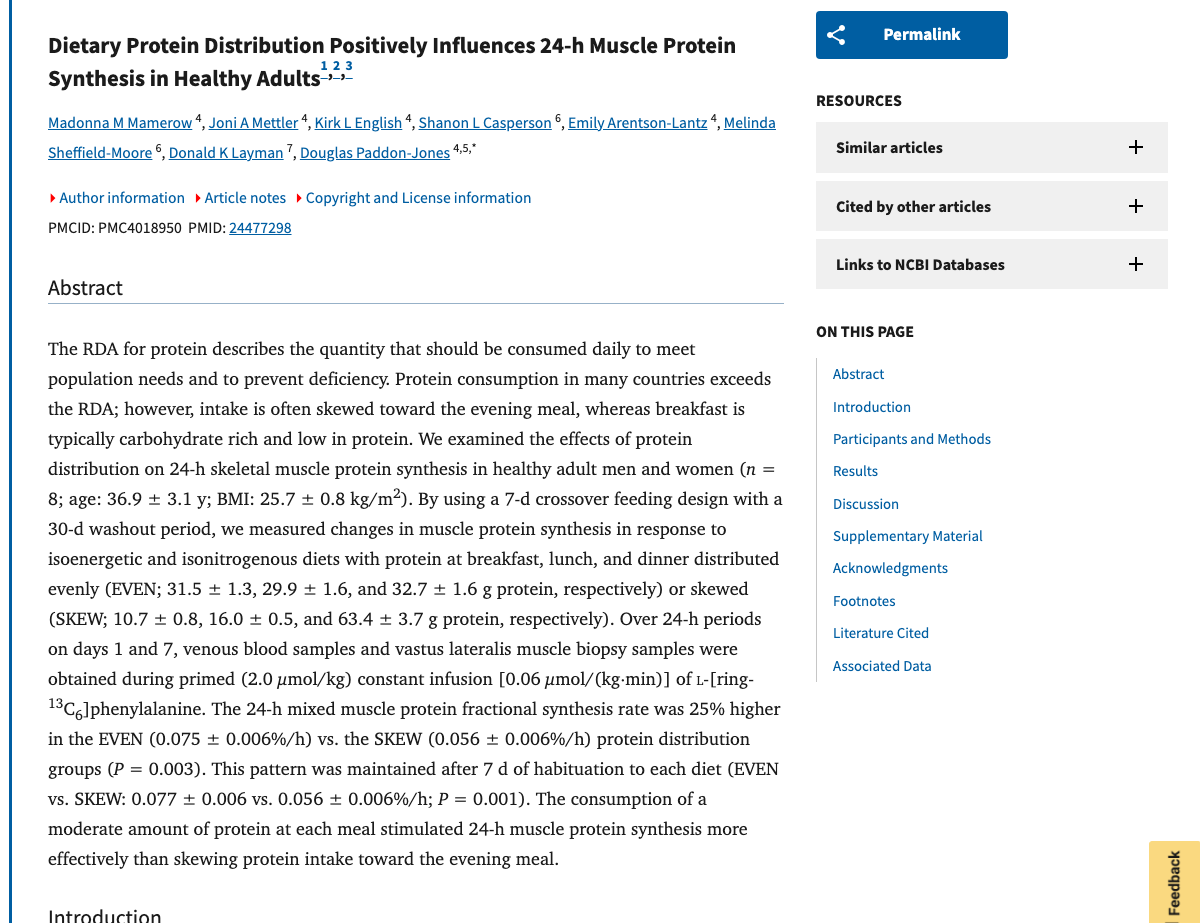Open the Acknowledgments section
The width and height of the screenshot is (1200, 923).
(890, 568)
